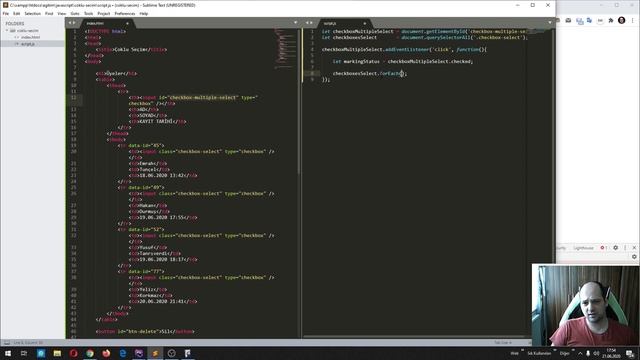This screenshot has height=360, width=640.
Task: Collapse the coklu-secim folder in sidebar
Action: click(x=7, y=31)
